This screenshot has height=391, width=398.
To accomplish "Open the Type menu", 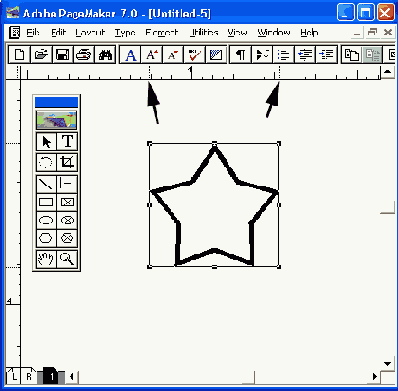I will click(125, 33).
